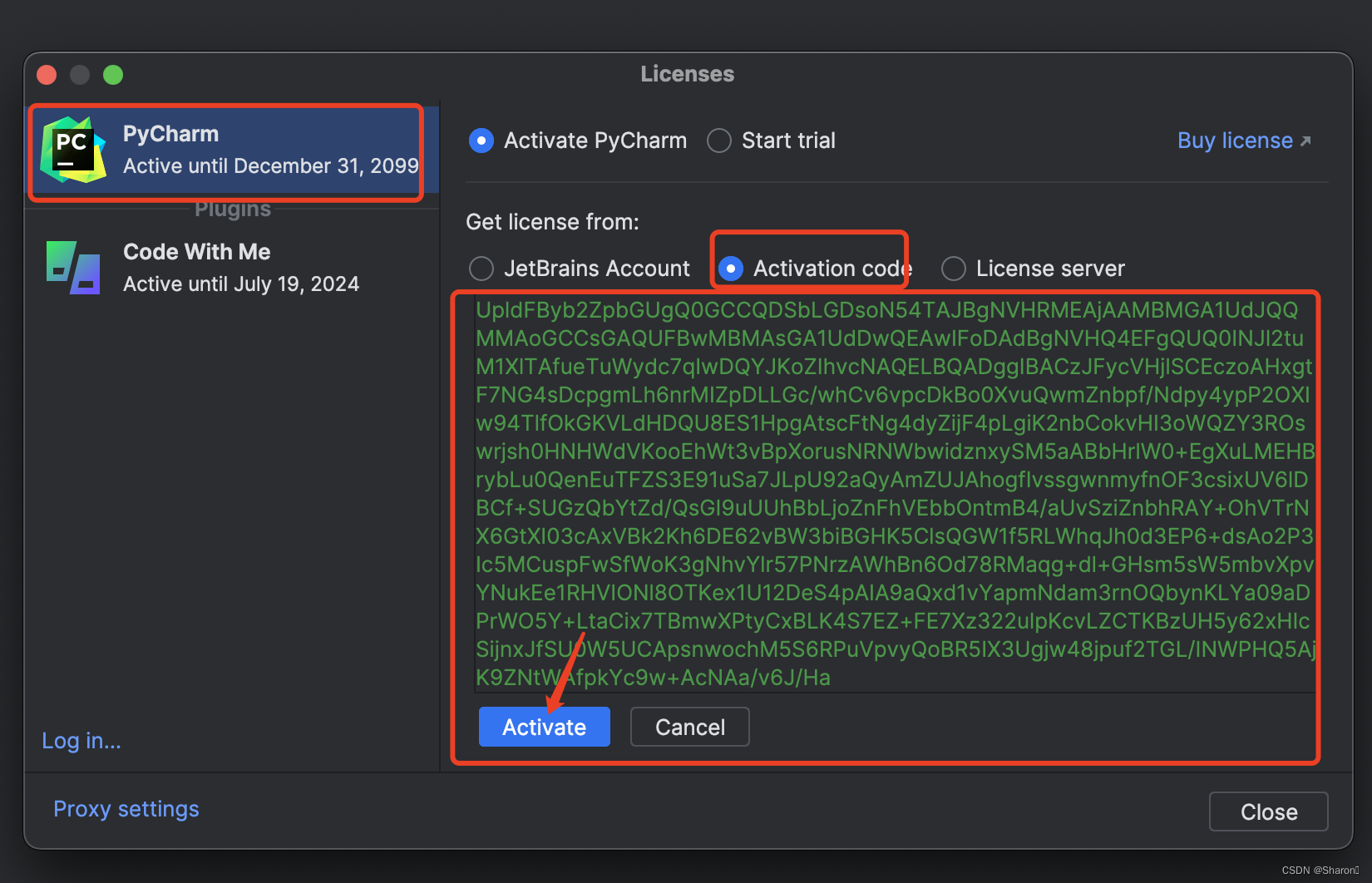Click the Close button
This screenshot has width=1372, height=883.
pos(1269,811)
